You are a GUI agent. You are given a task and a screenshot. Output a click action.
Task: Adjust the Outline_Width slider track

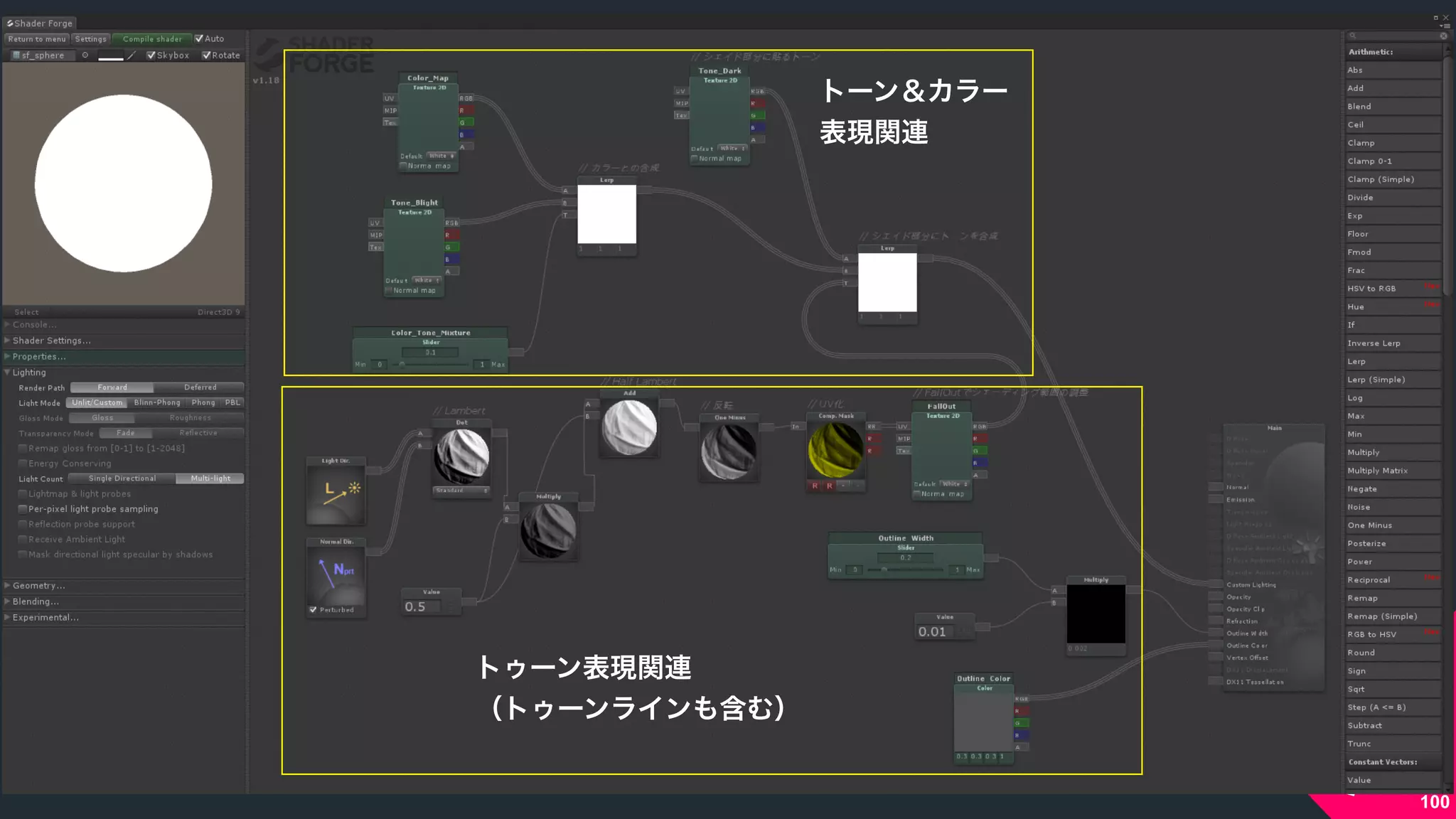[906, 569]
